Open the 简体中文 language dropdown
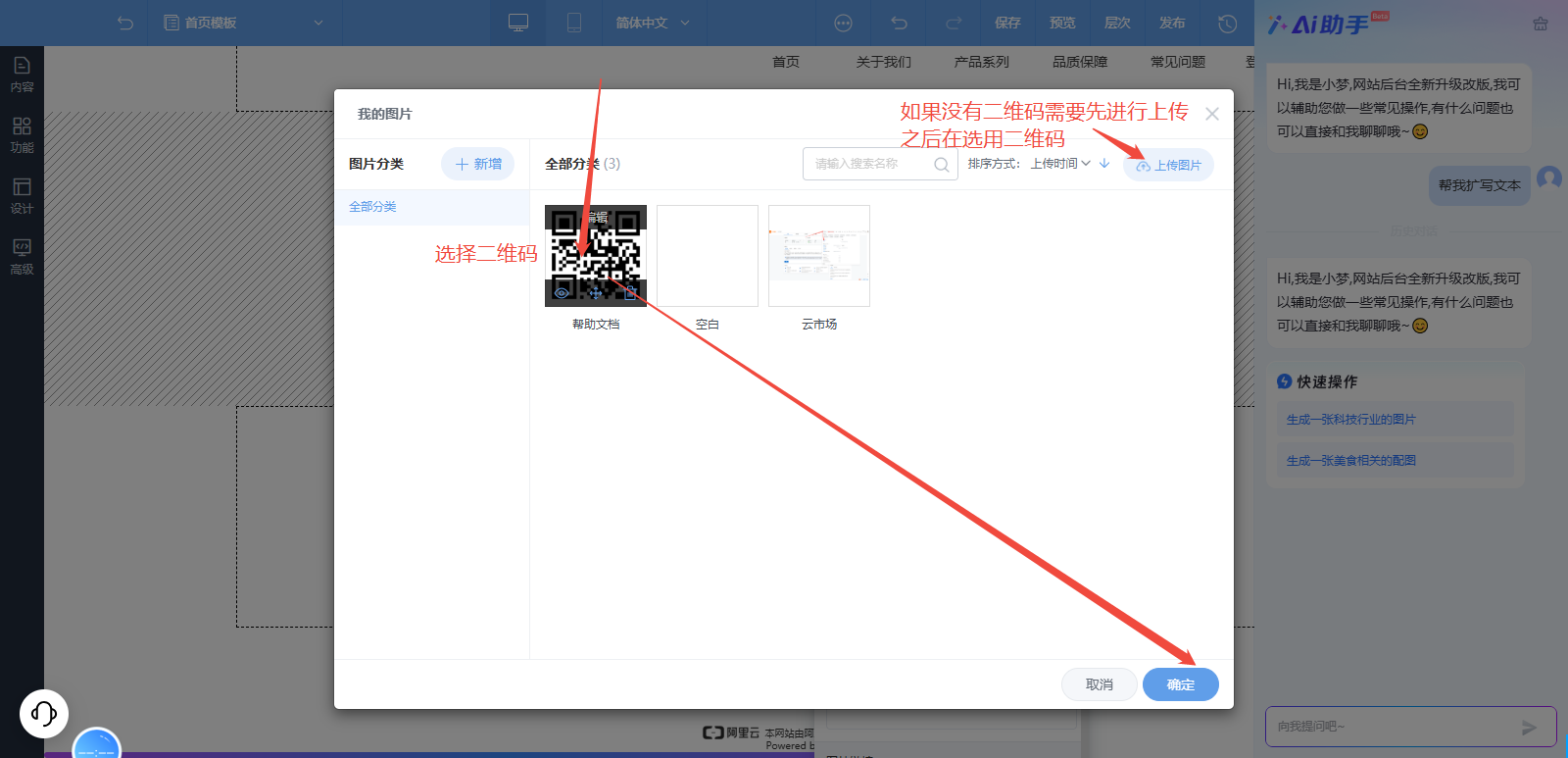This screenshot has width=1568, height=758. tap(653, 23)
